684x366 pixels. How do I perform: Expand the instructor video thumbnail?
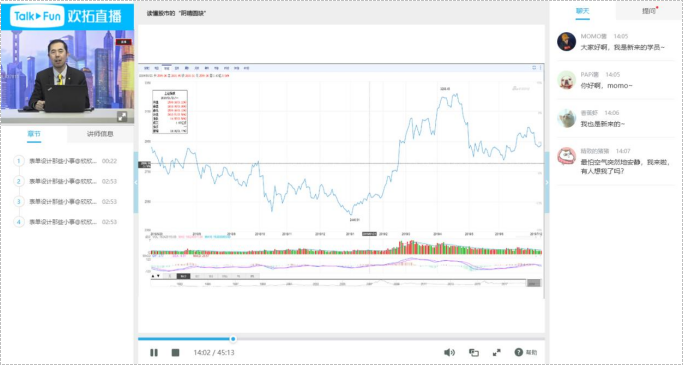(x=122, y=116)
